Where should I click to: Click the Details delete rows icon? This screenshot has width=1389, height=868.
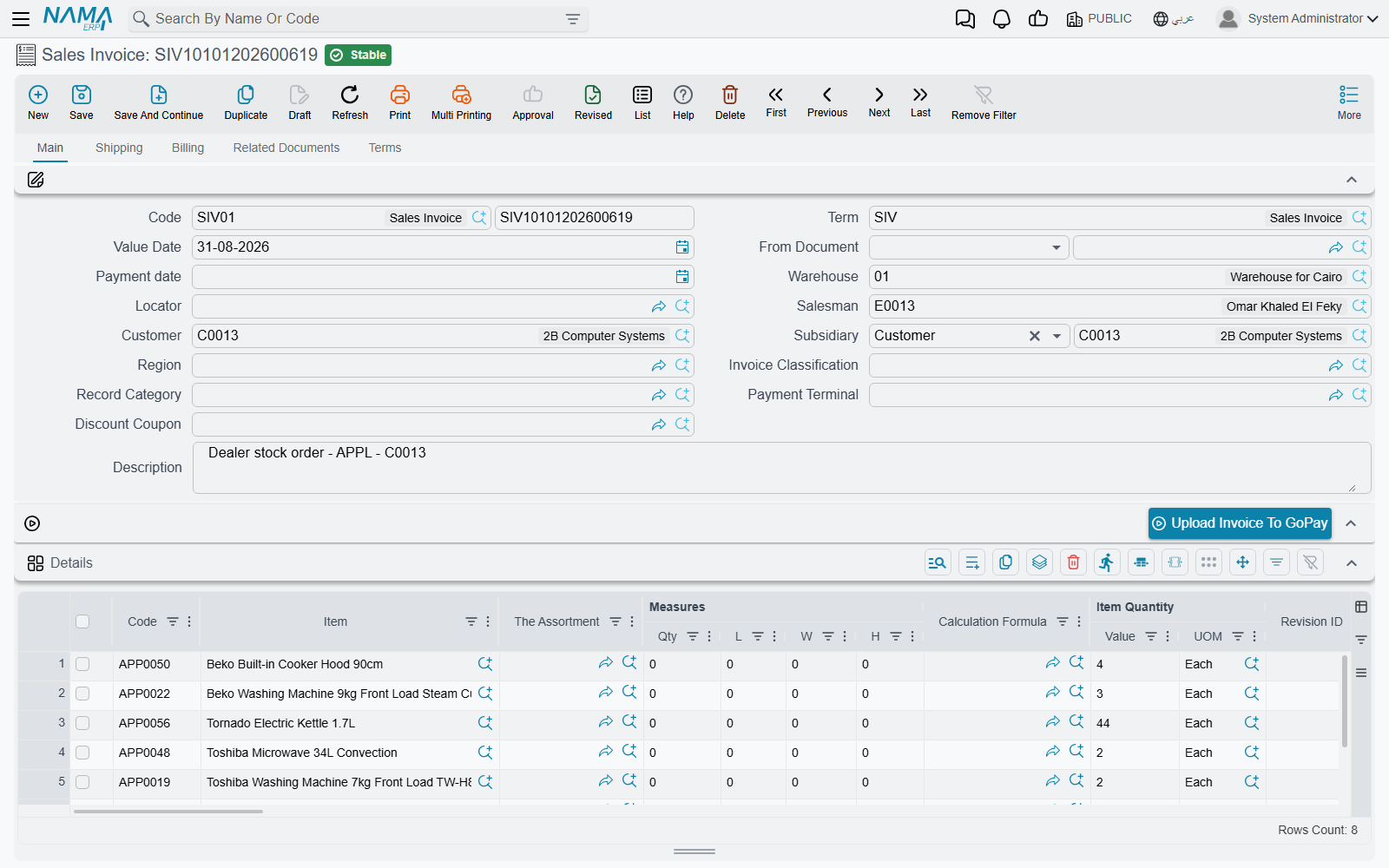click(1073, 562)
